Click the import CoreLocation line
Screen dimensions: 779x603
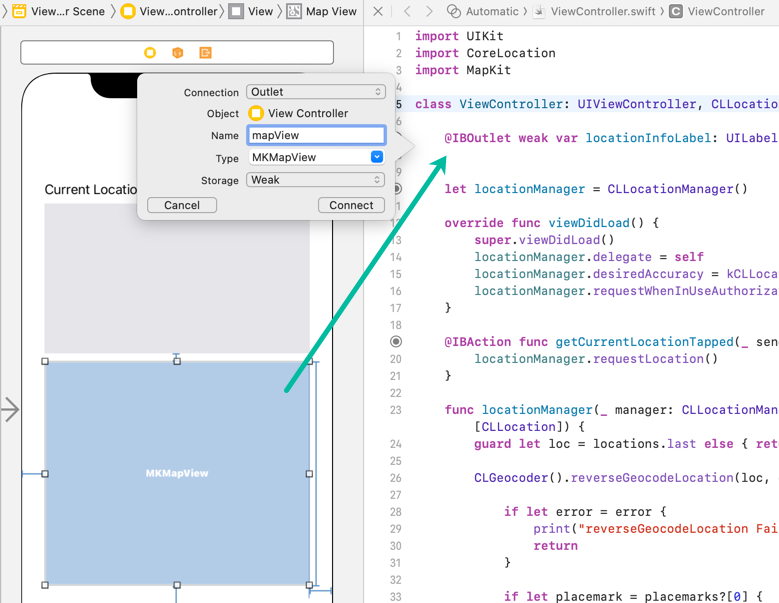point(485,53)
